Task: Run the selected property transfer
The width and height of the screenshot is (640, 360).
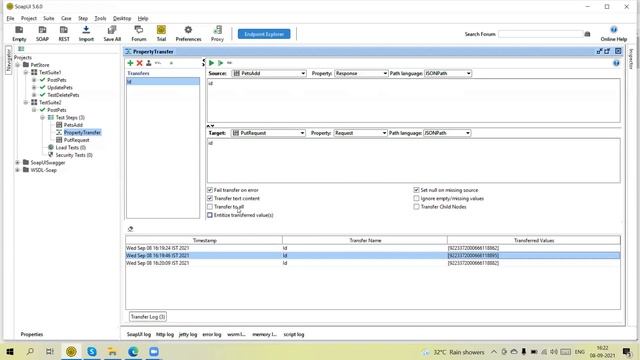Action: [211, 63]
